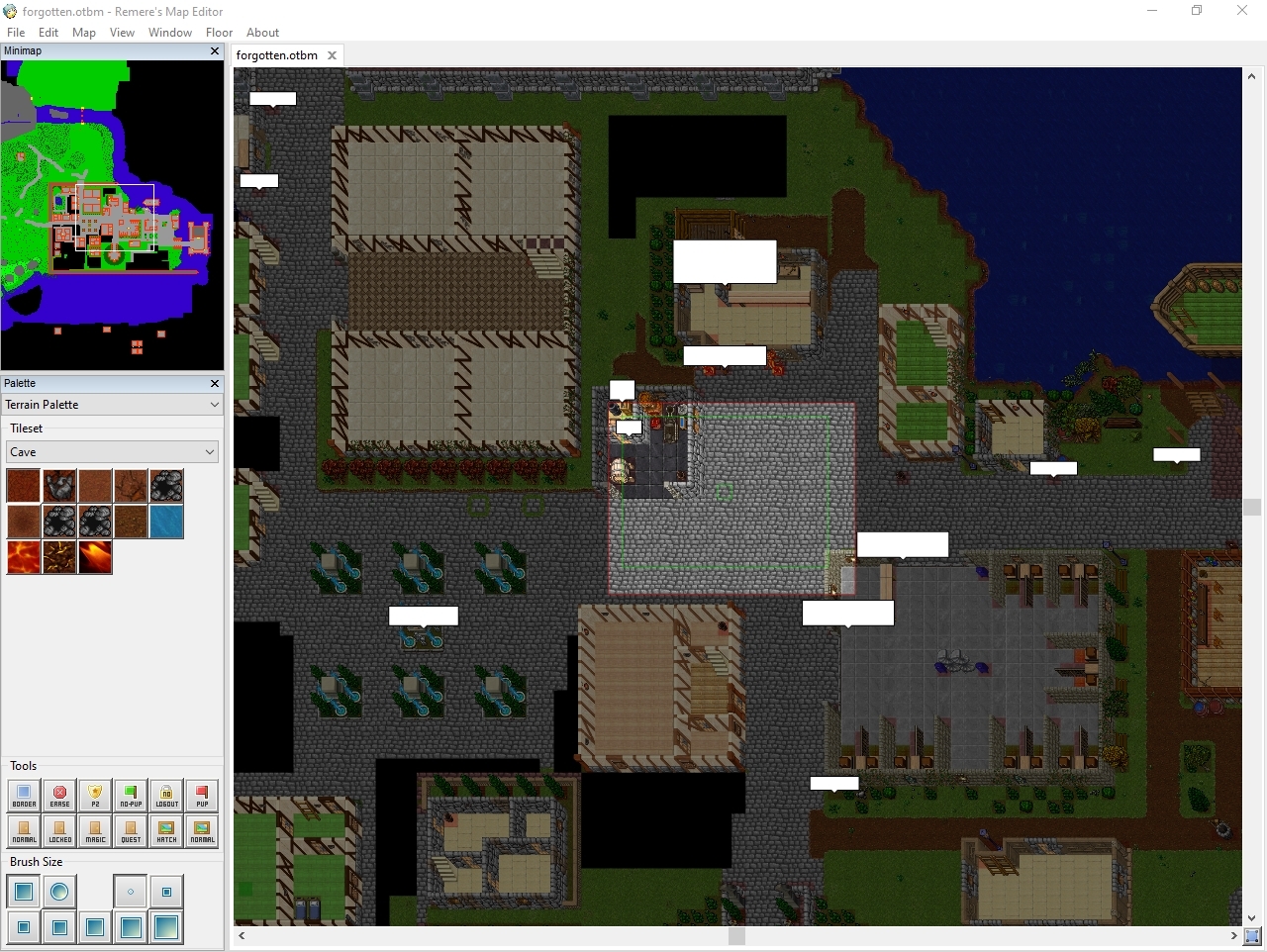The width and height of the screenshot is (1267, 952).
Task: Pick the dark brown cave ground tile
Action: (24, 486)
